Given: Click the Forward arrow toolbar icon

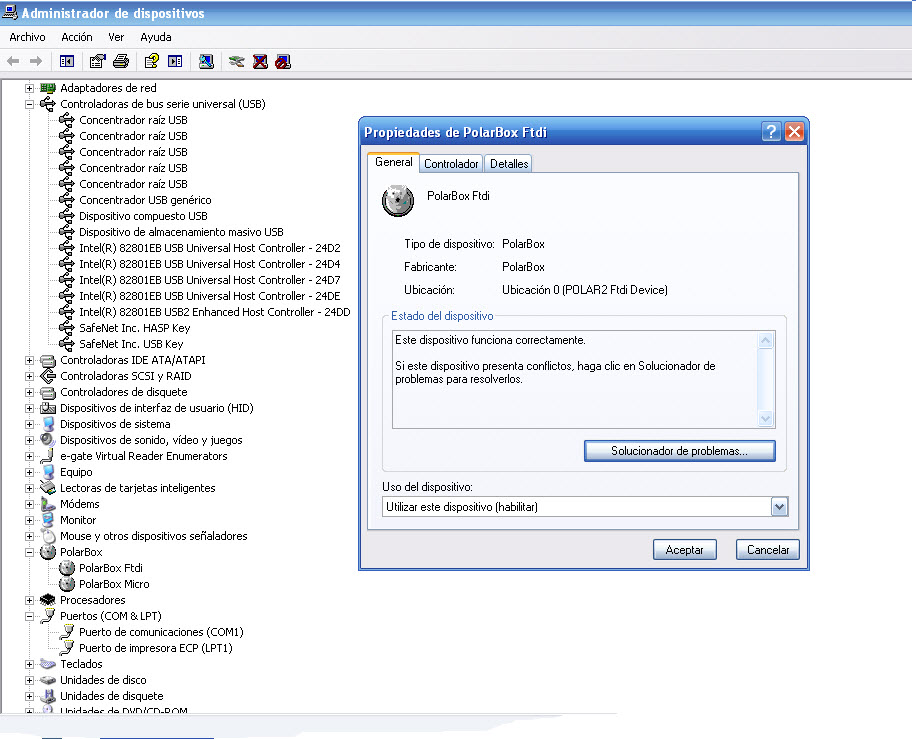Looking at the screenshot, I should [x=36, y=61].
